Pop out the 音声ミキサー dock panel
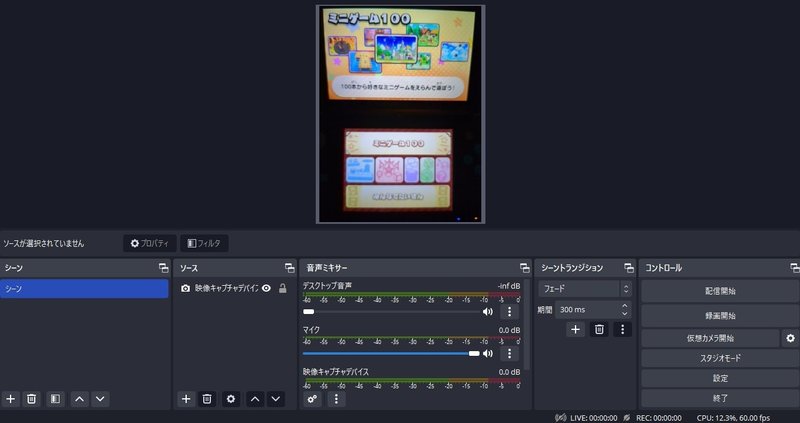This screenshot has width=800, height=423. click(524, 268)
